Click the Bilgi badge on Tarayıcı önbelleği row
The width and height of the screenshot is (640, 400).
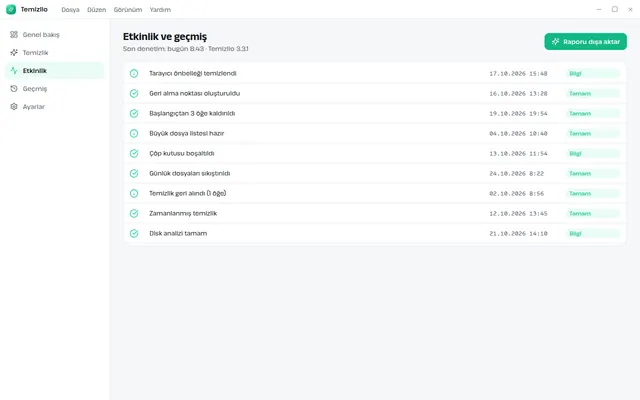coord(593,73)
